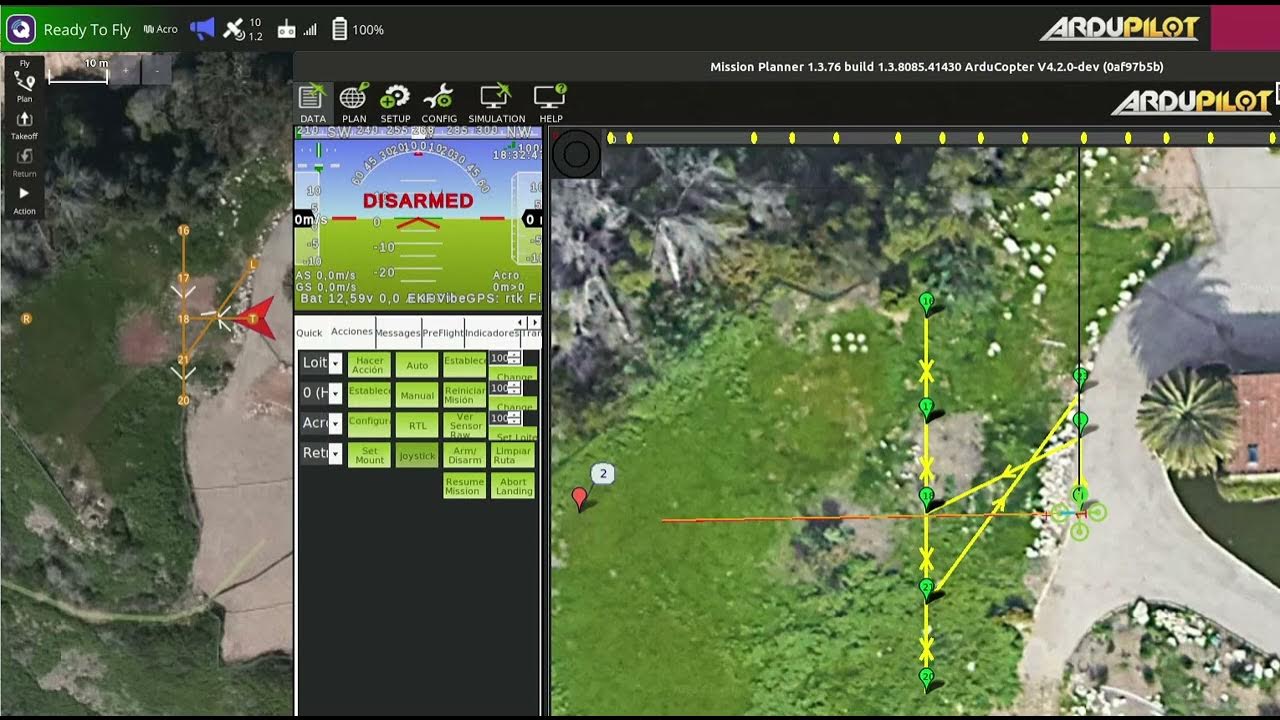Click Resume Mission button
The width and height of the screenshot is (1280, 720).
click(x=464, y=486)
